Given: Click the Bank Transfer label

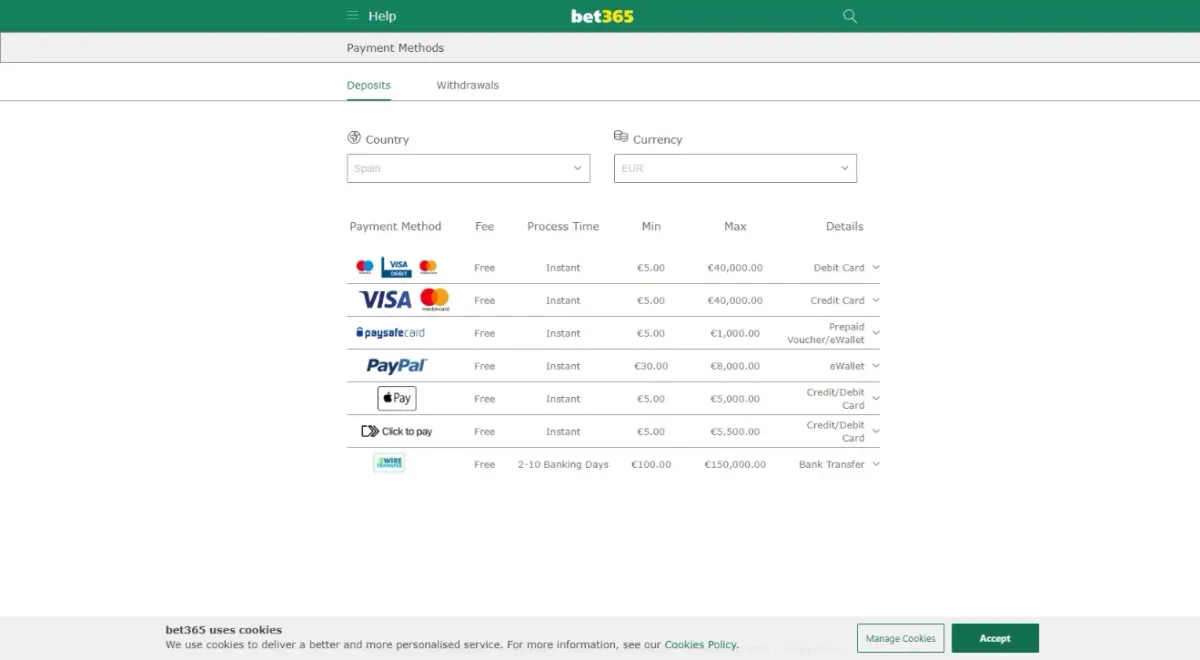Looking at the screenshot, I should (832, 464).
